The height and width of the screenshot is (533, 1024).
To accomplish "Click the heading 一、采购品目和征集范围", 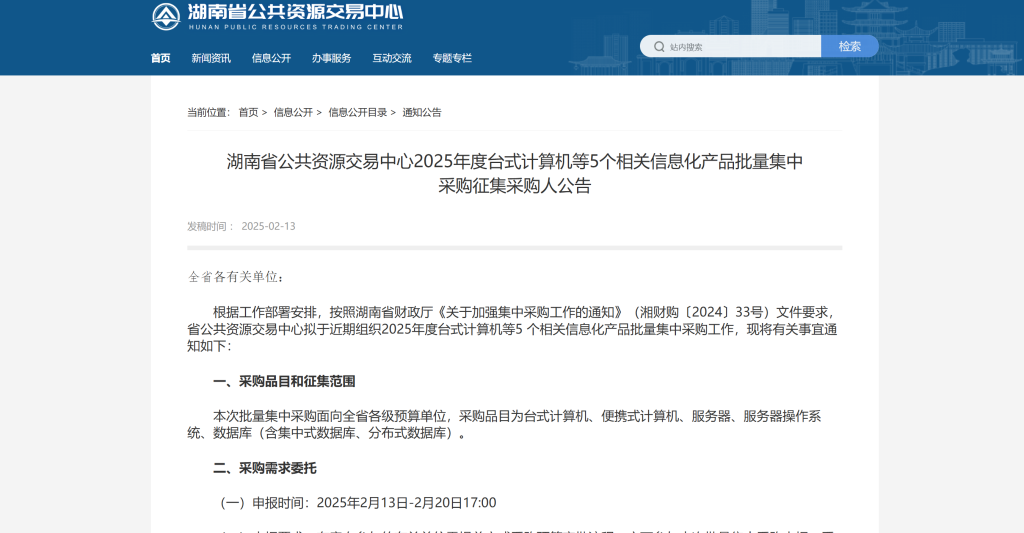I will pyautogui.click(x=284, y=381).
